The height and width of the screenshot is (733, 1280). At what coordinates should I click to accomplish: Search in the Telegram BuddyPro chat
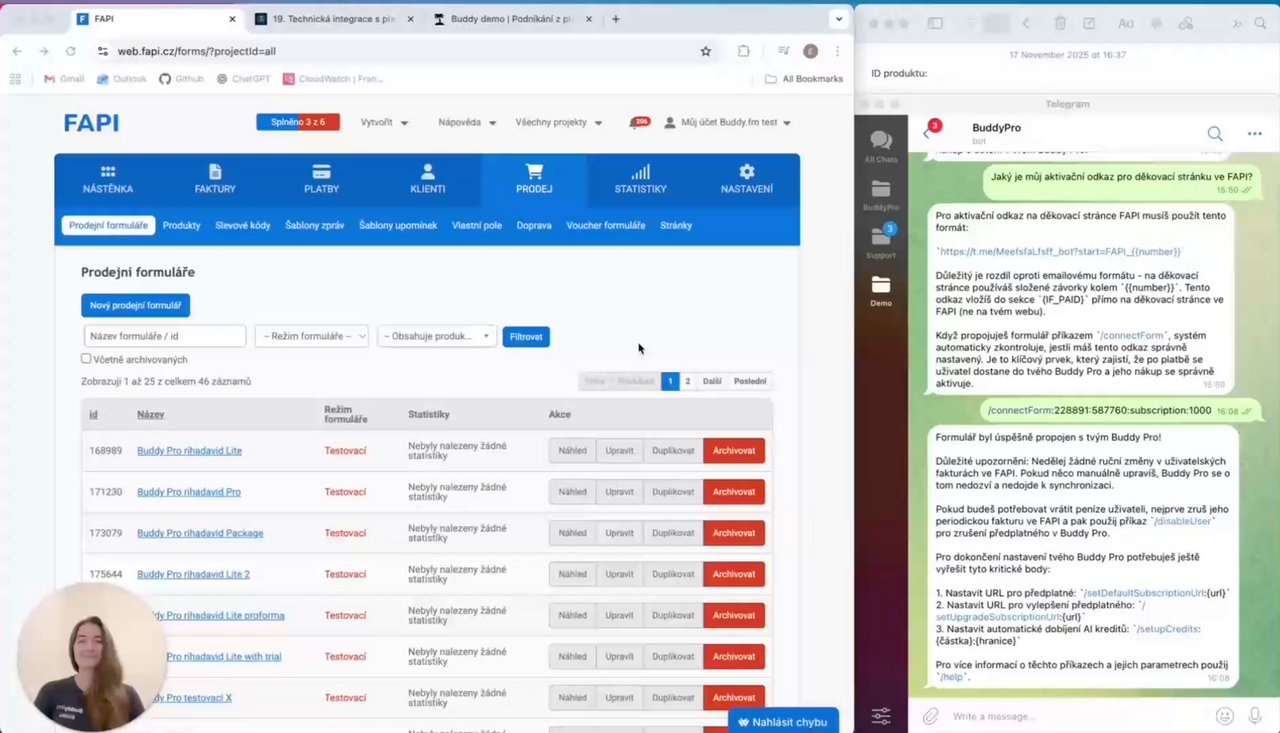click(x=1214, y=133)
